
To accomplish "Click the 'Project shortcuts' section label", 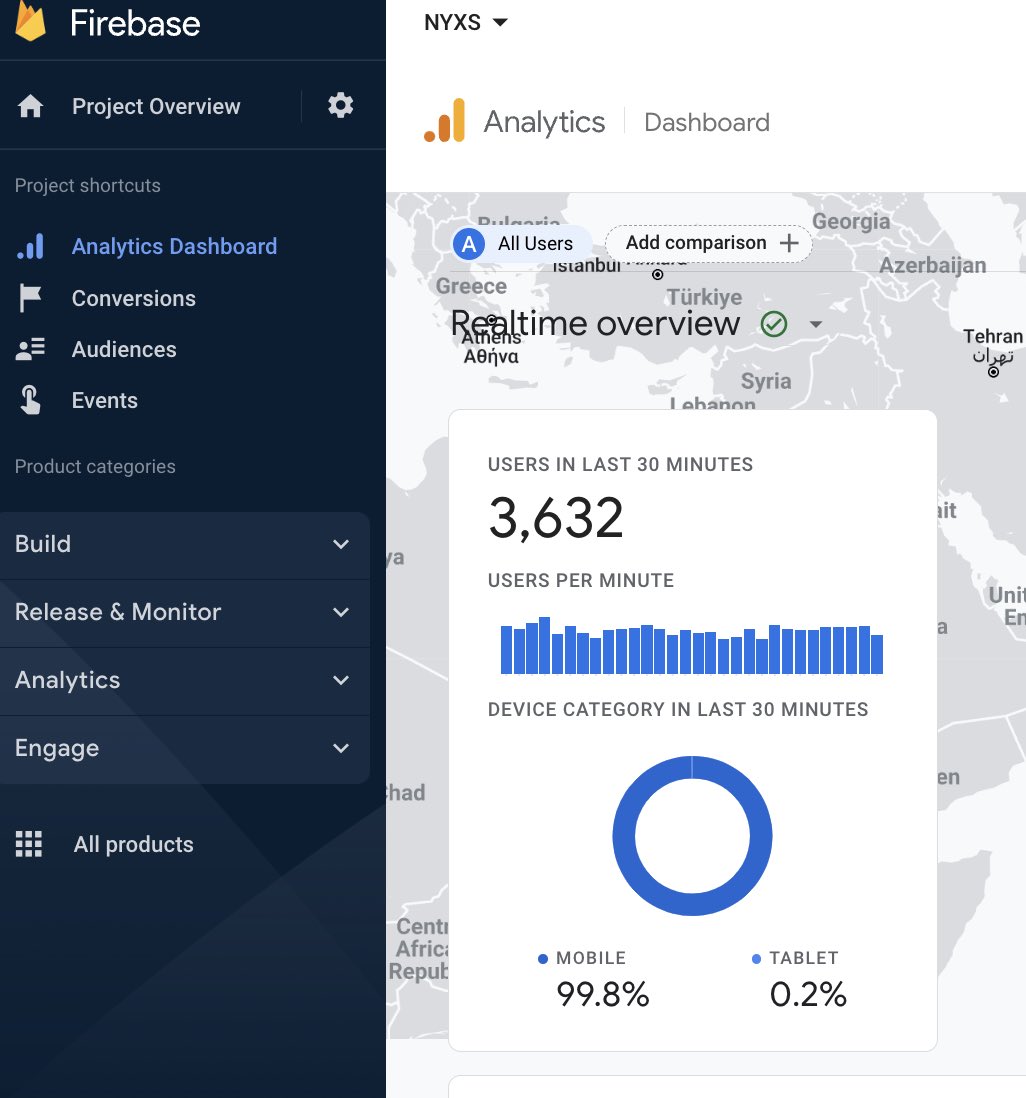I will [x=88, y=186].
